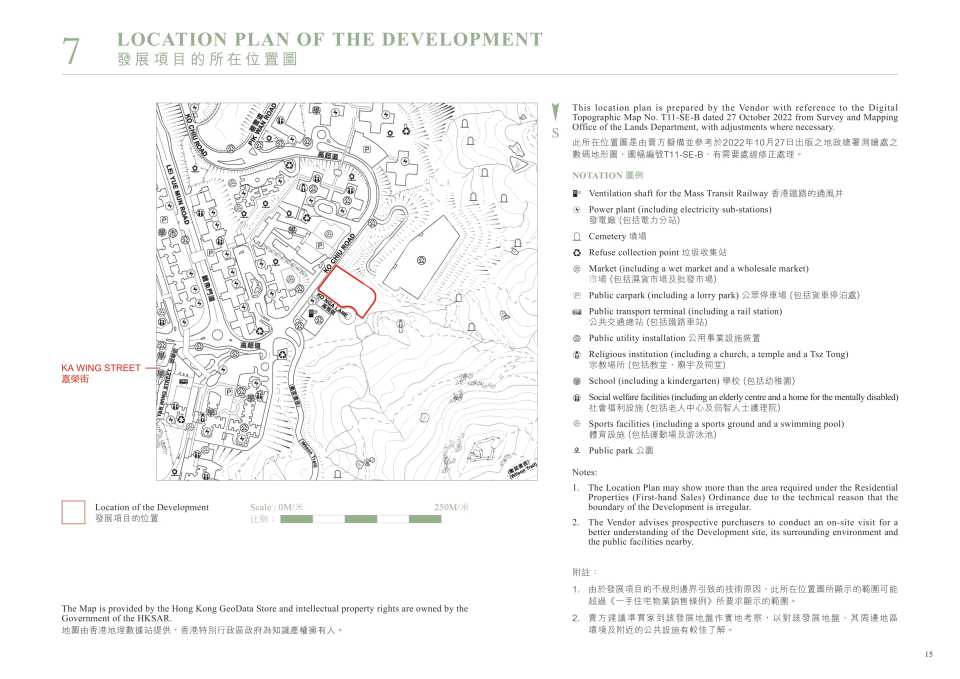Click the Religious institution legend icon
Screen dimensions: 960x679
click(x=576, y=355)
